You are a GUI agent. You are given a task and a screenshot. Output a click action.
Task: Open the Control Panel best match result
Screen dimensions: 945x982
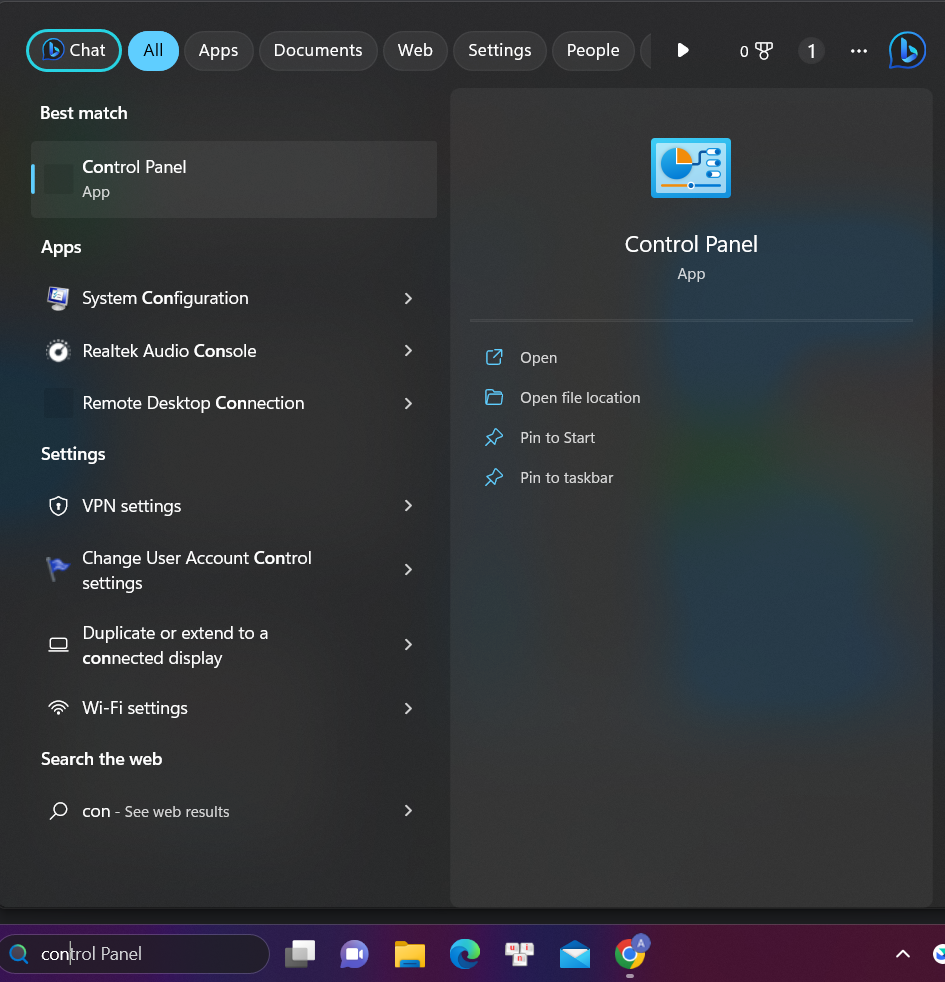(234, 179)
